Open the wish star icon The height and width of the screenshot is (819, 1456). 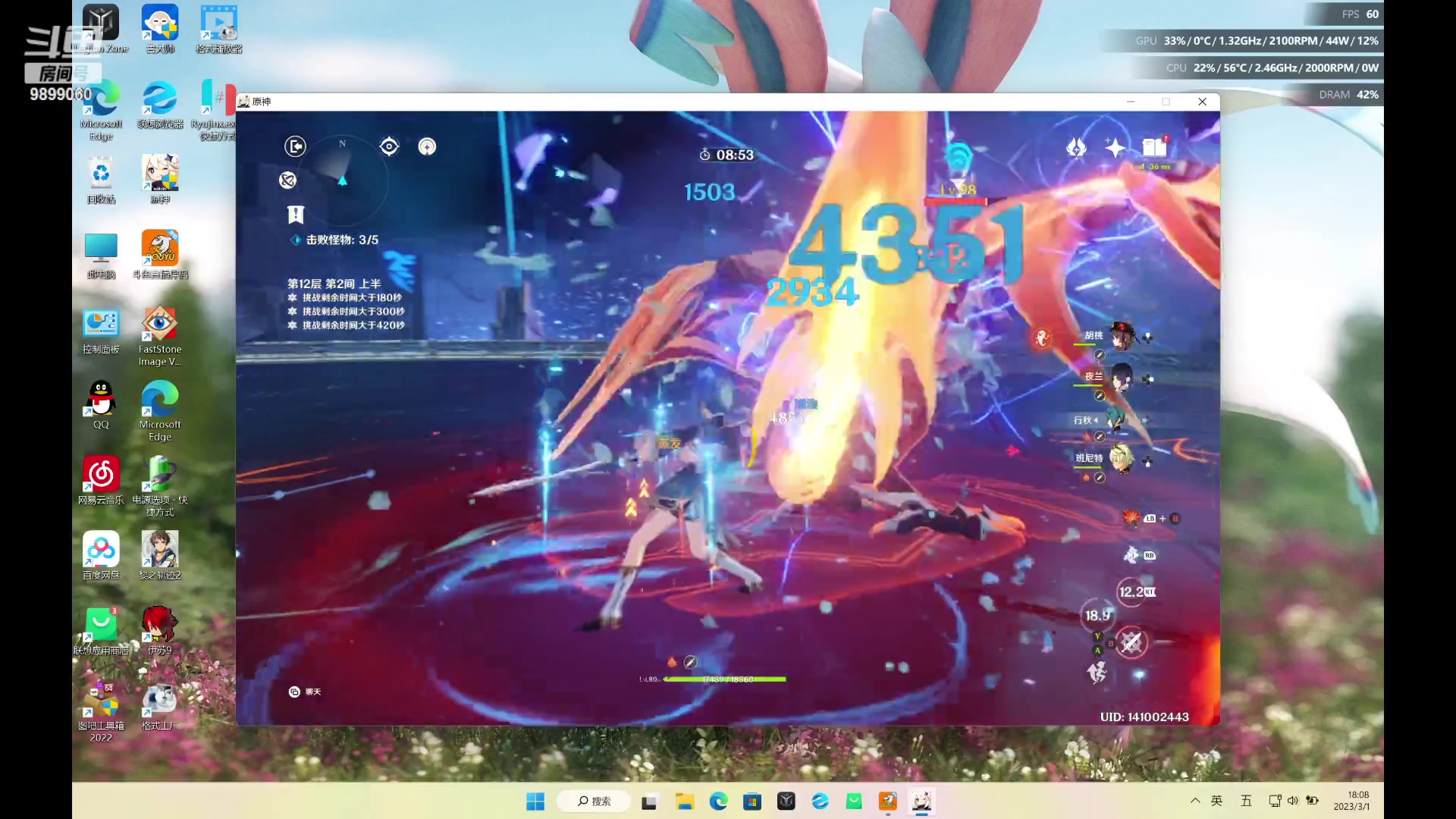[1115, 147]
